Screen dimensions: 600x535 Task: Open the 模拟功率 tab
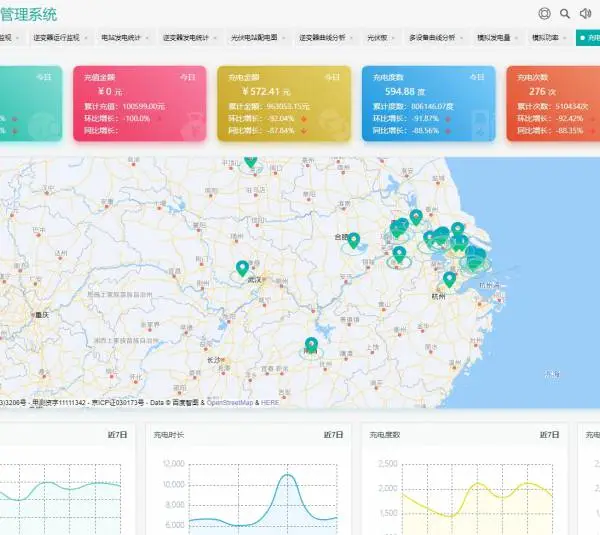[x=545, y=38]
